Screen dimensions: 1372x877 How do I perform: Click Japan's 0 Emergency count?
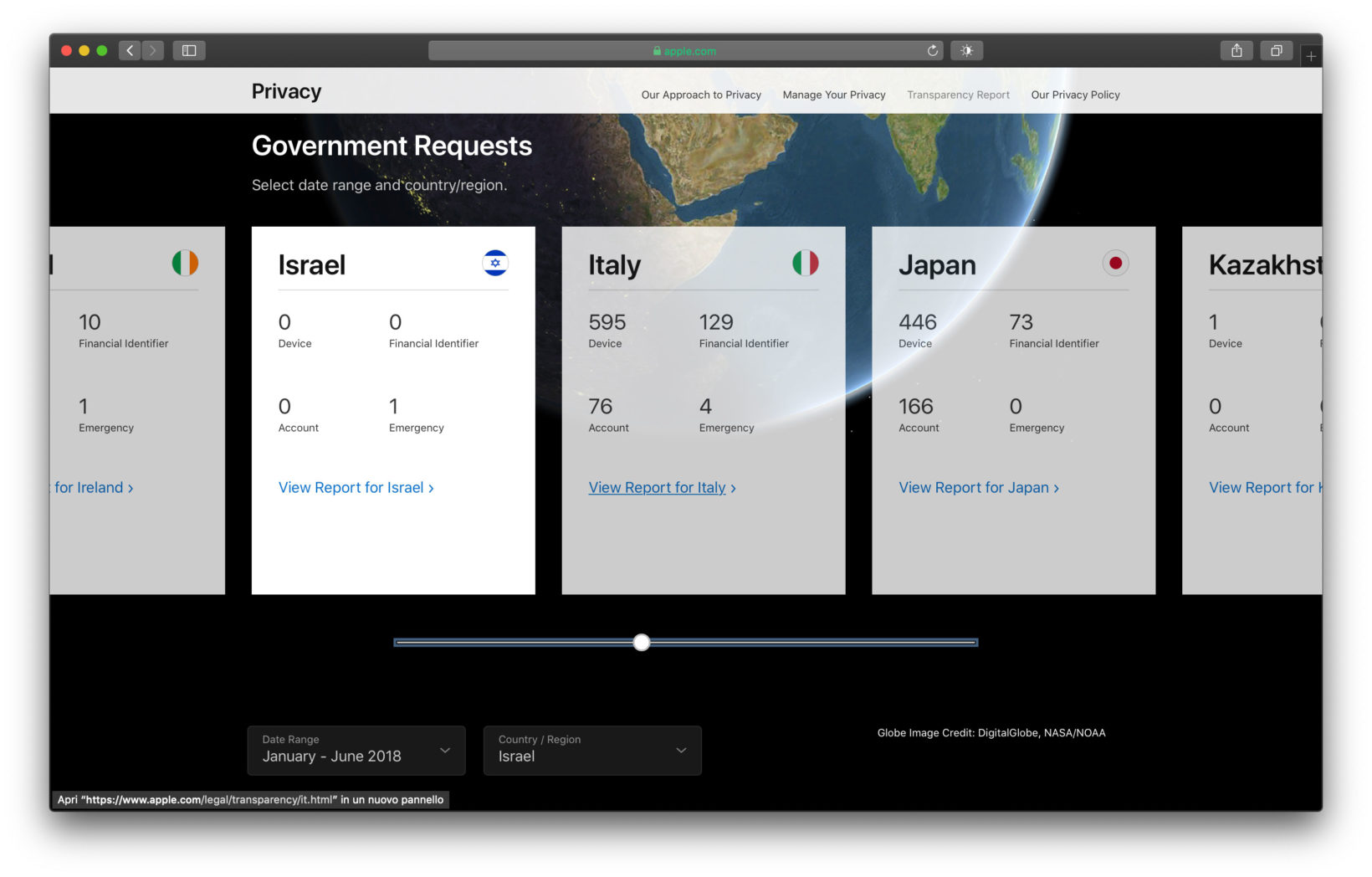[1016, 407]
